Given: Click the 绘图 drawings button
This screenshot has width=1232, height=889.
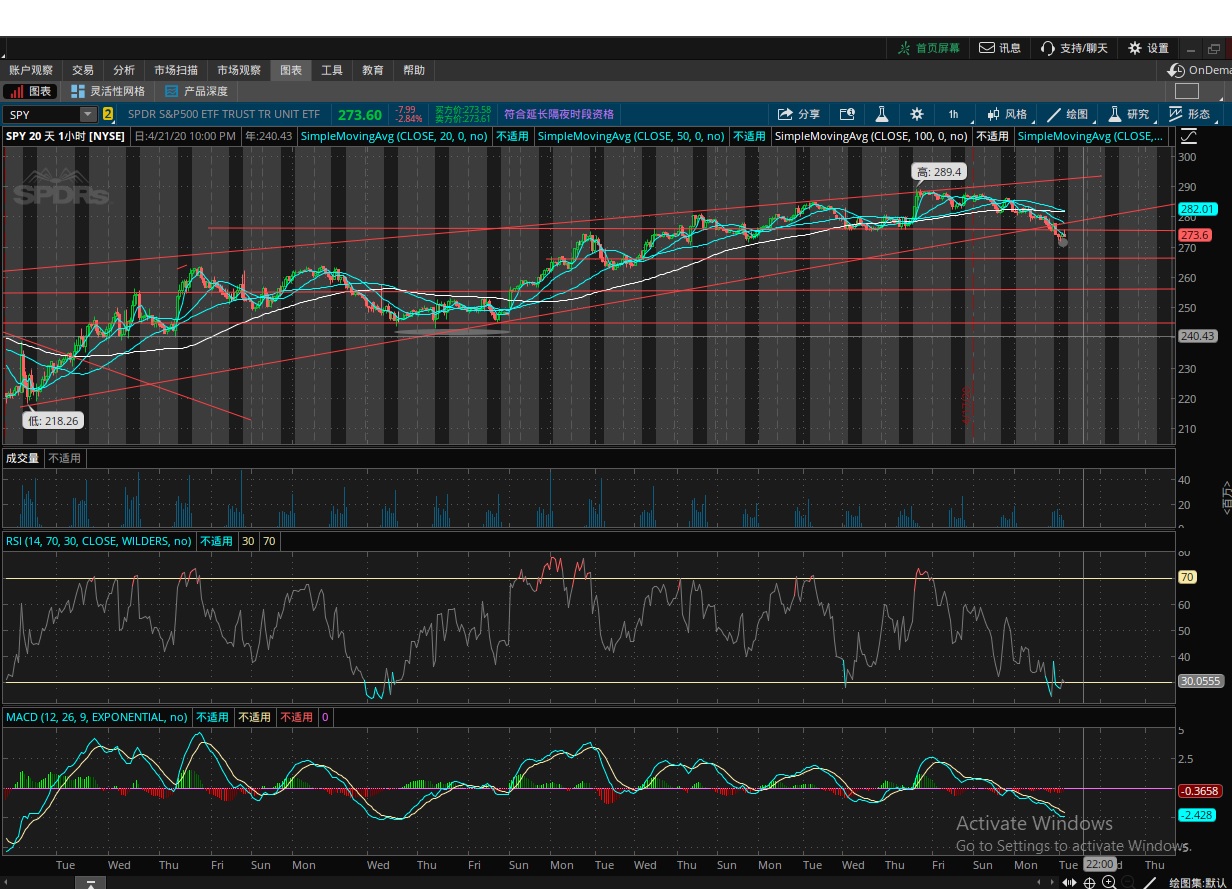Looking at the screenshot, I should tap(1067, 114).
